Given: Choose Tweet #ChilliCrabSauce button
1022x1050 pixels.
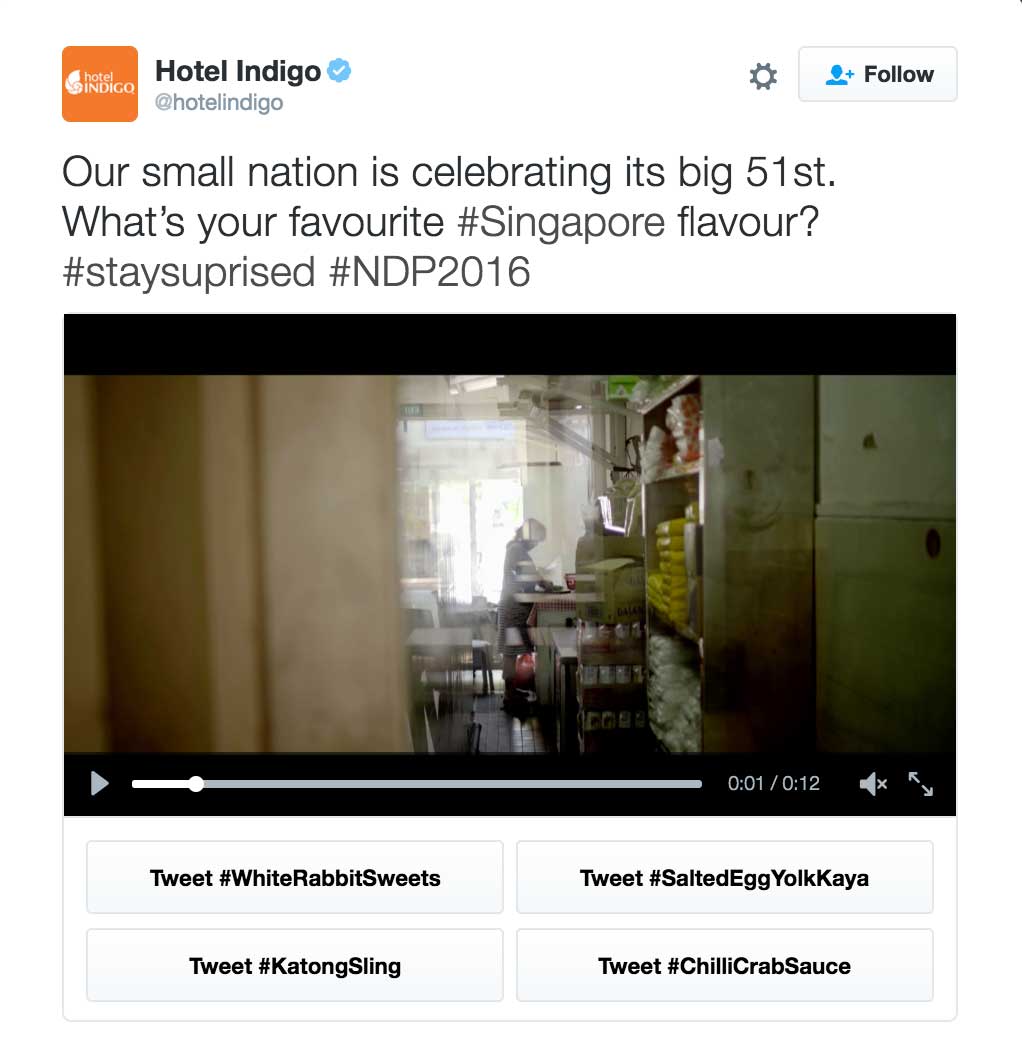Looking at the screenshot, I should pos(725,965).
